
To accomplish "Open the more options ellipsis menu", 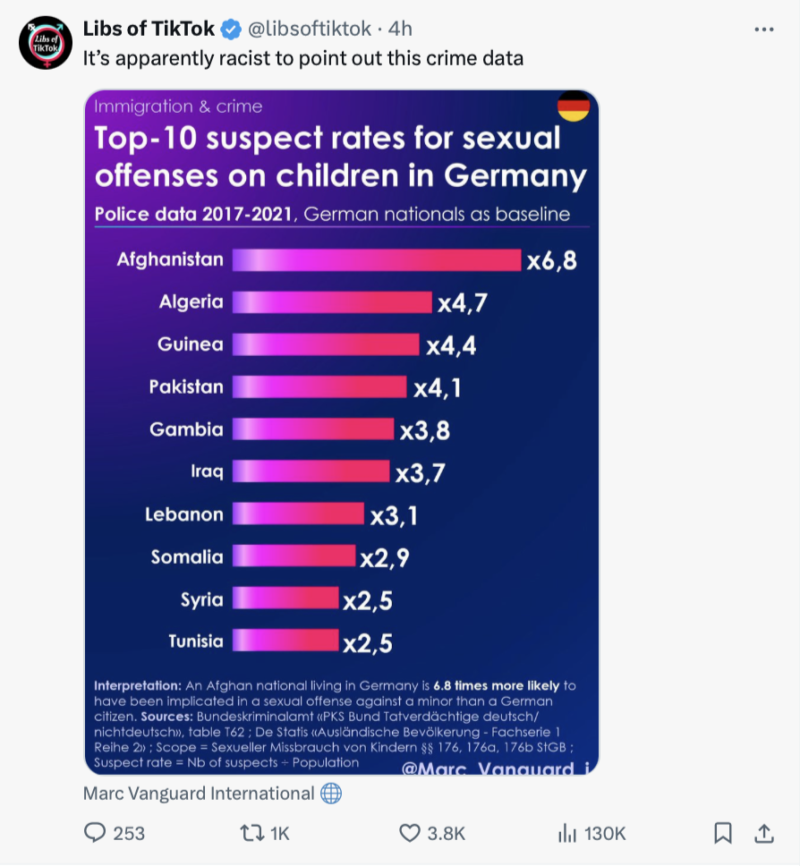I will pyautogui.click(x=765, y=29).
